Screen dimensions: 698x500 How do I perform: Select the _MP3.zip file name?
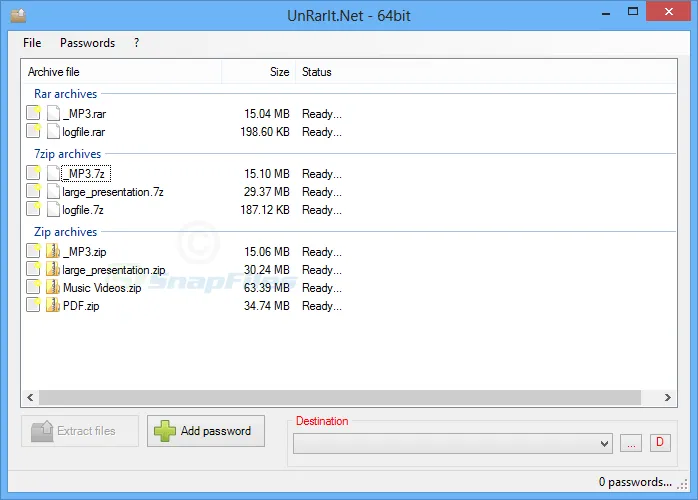click(x=85, y=252)
